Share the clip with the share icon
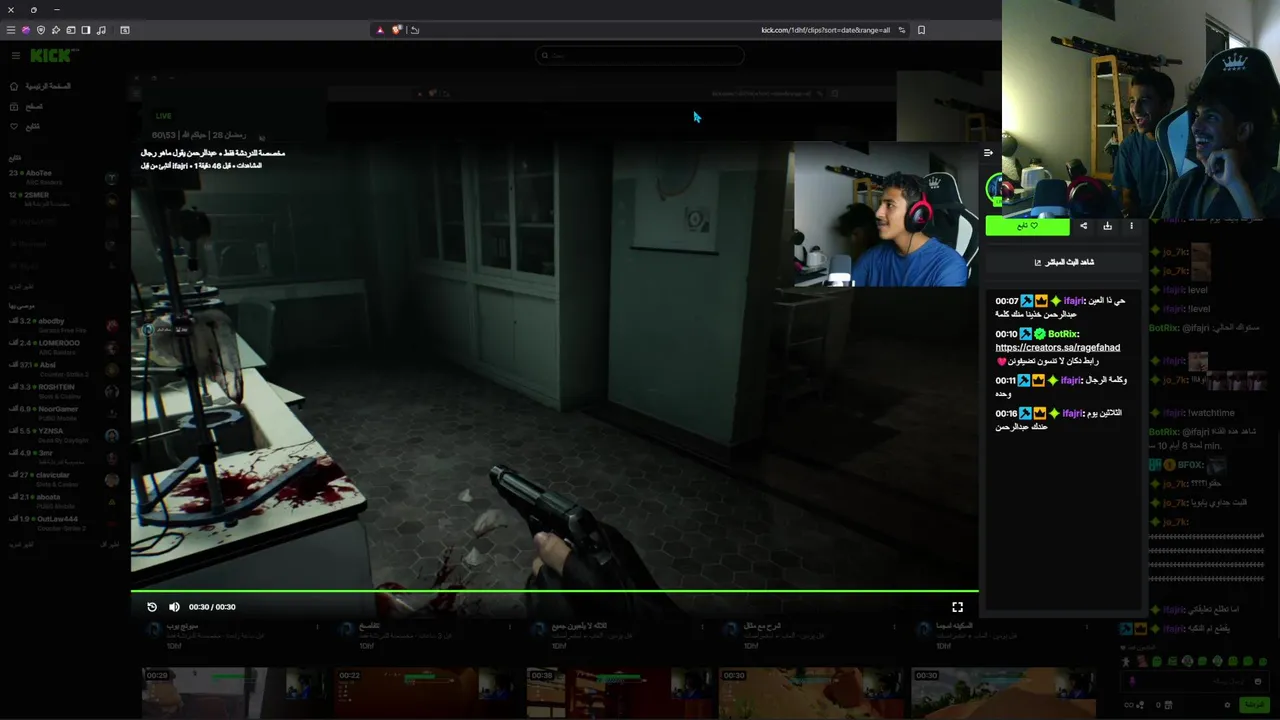 coord(1083,226)
